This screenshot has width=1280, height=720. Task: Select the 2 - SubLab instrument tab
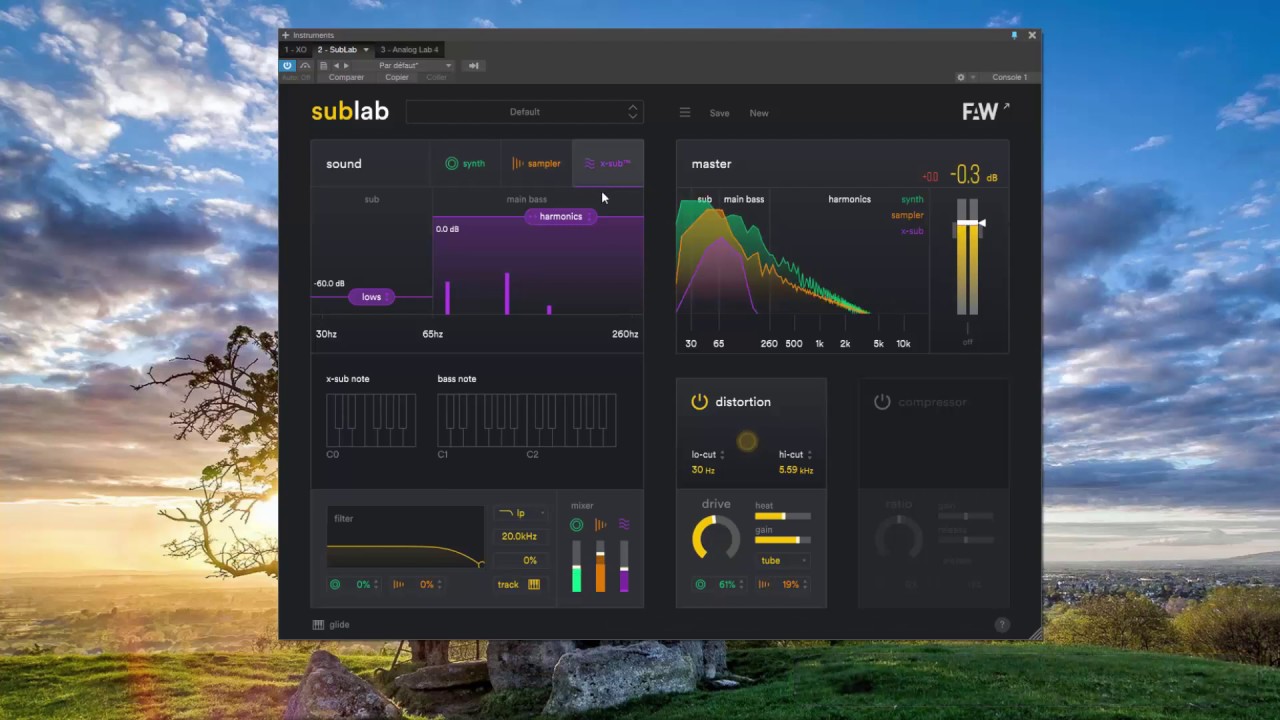[x=337, y=49]
